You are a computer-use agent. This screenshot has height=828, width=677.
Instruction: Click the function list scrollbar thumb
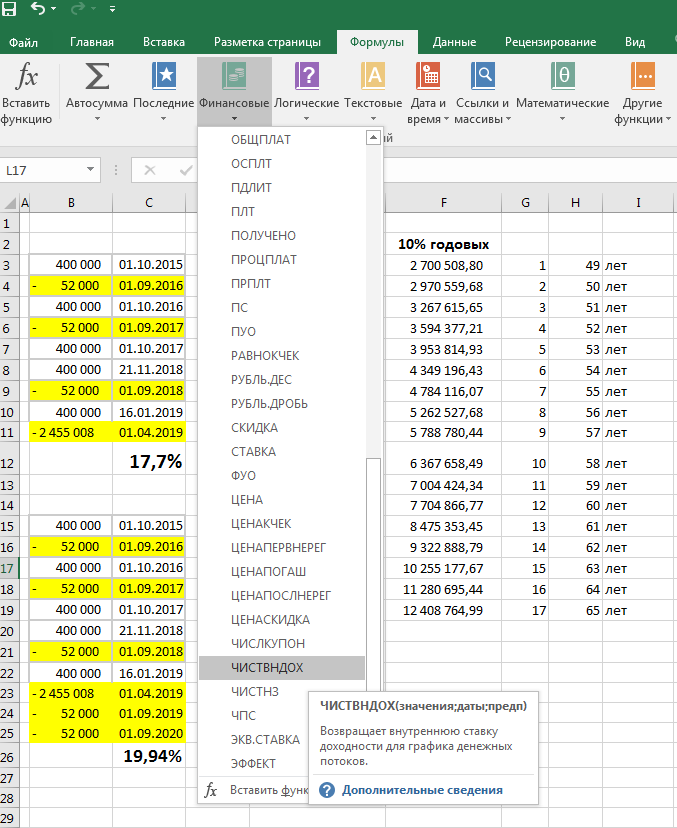373,573
